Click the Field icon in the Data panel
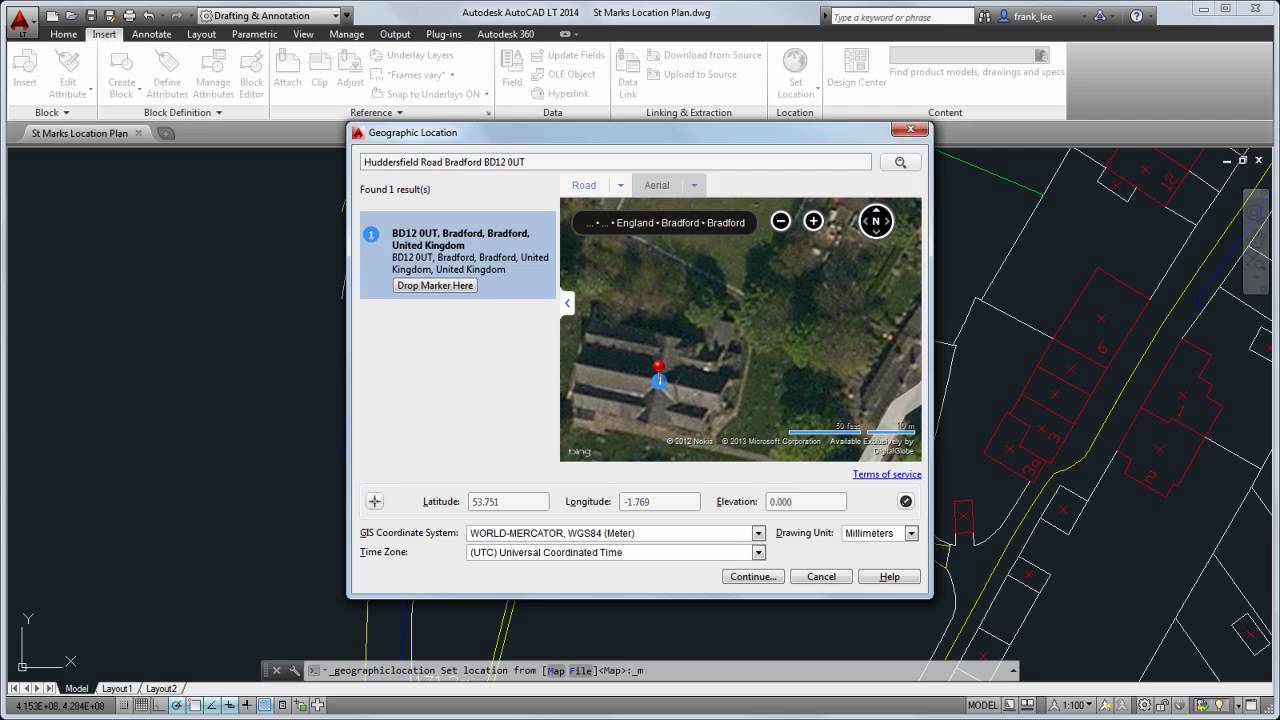Viewport: 1280px width, 720px height. pos(512,68)
